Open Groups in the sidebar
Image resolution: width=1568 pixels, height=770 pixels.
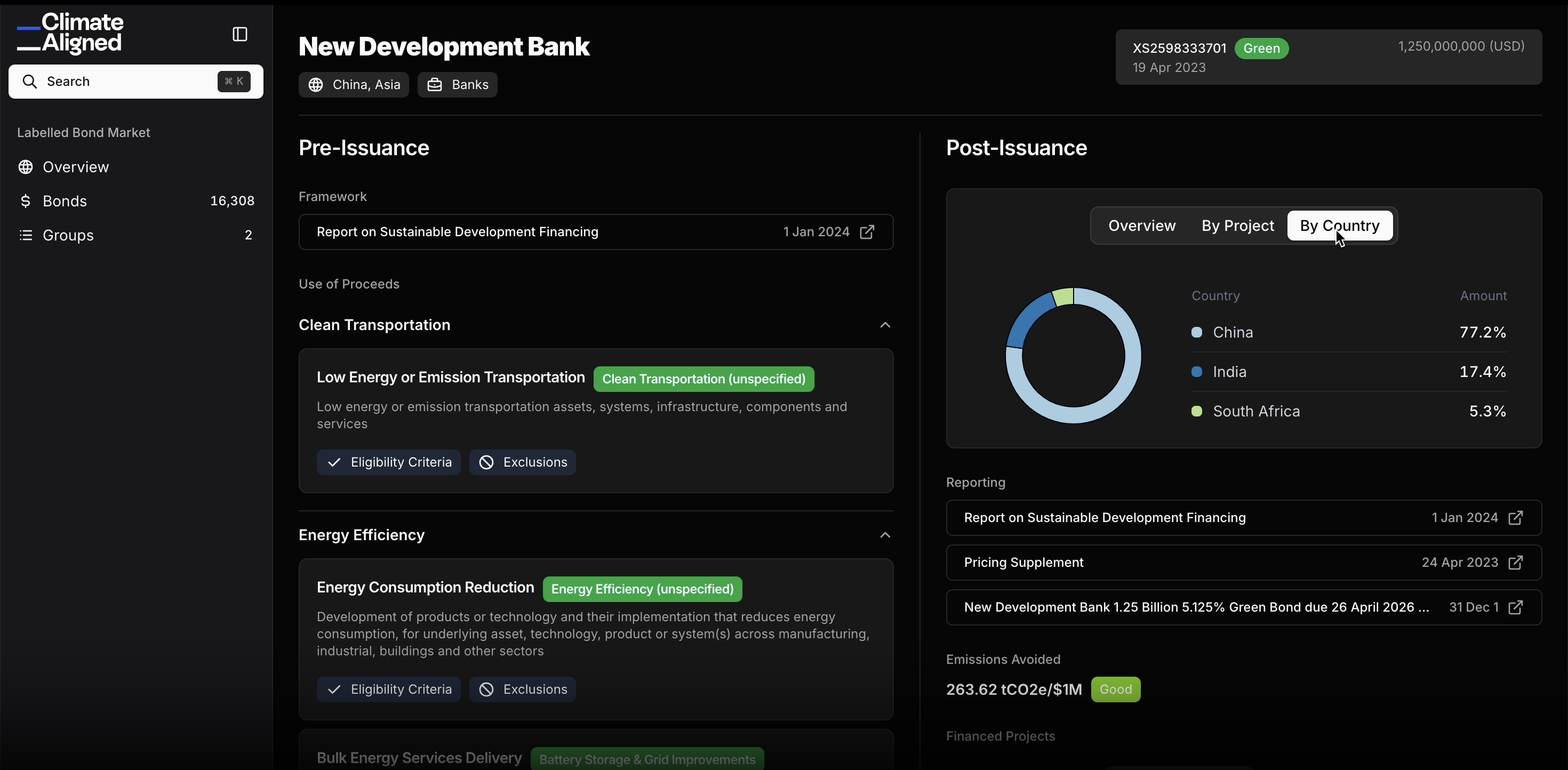[x=136, y=235]
